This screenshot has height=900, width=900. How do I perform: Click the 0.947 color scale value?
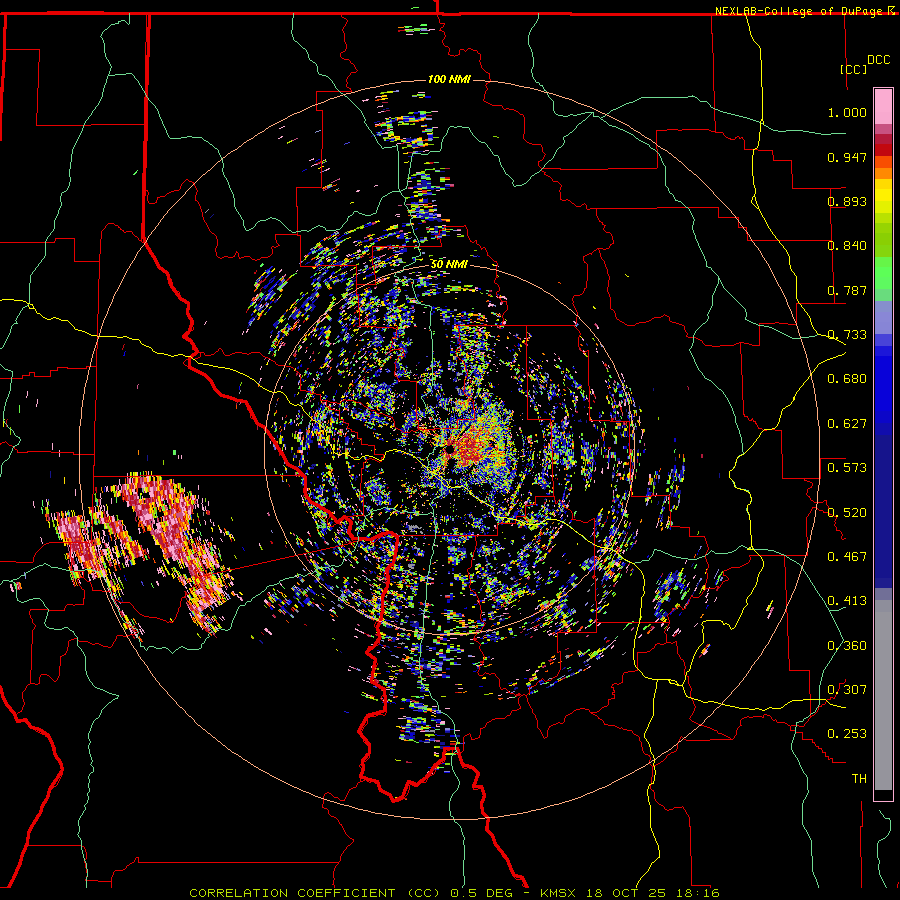point(847,157)
